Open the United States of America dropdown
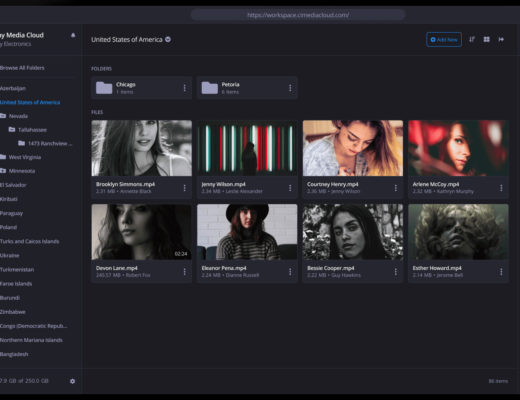 (168, 39)
